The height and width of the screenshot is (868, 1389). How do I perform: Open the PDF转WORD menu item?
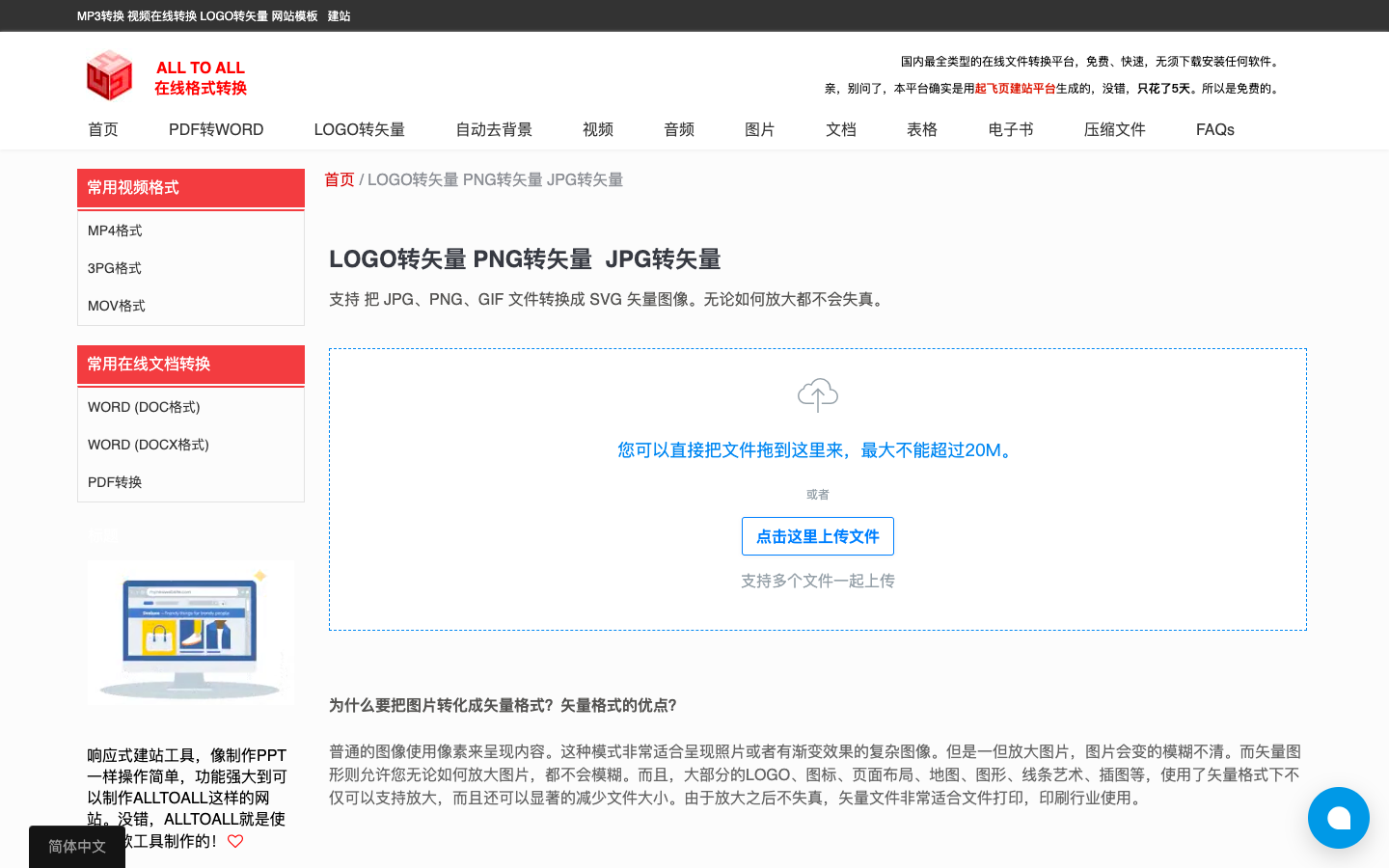(216, 129)
